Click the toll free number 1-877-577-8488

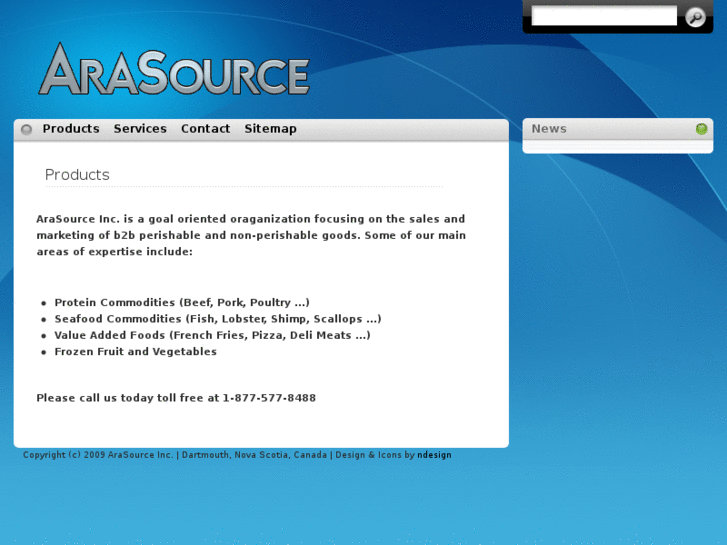point(269,398)
